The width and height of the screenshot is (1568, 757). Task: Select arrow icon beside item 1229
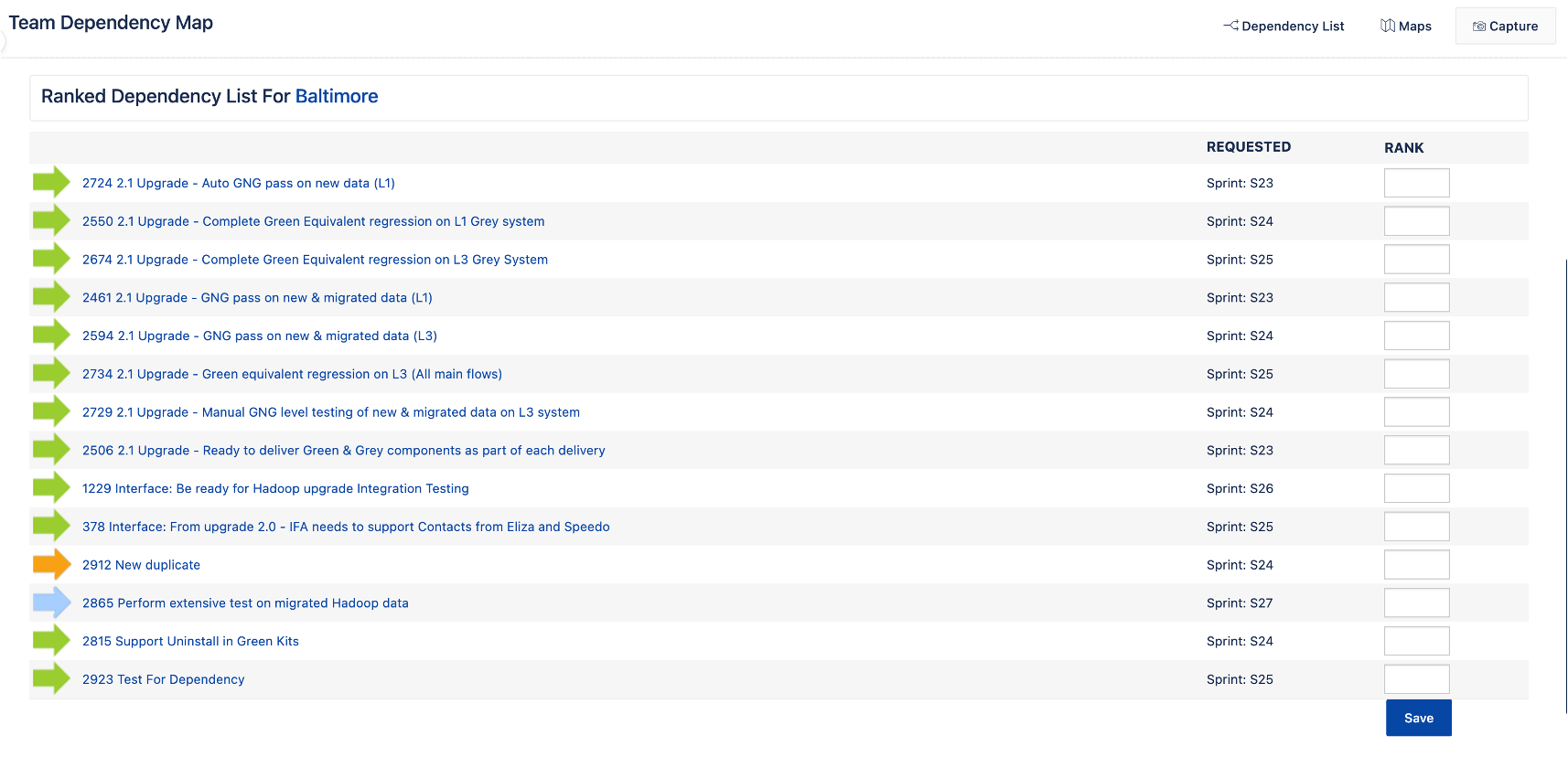[51, 488]
